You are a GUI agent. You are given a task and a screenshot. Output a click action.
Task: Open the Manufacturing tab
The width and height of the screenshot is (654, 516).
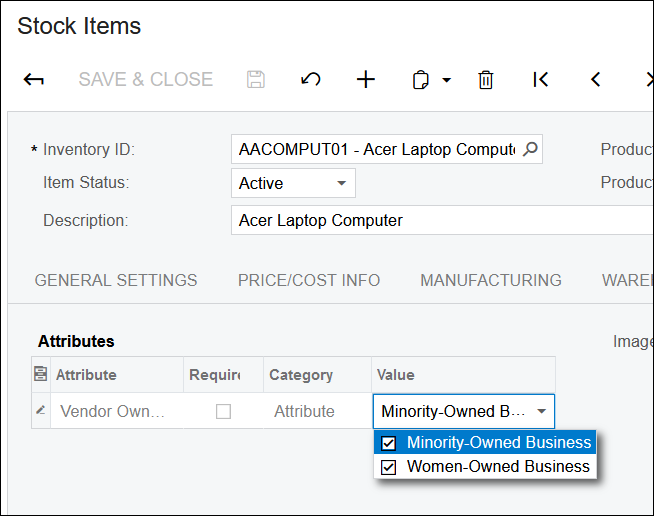491,280
